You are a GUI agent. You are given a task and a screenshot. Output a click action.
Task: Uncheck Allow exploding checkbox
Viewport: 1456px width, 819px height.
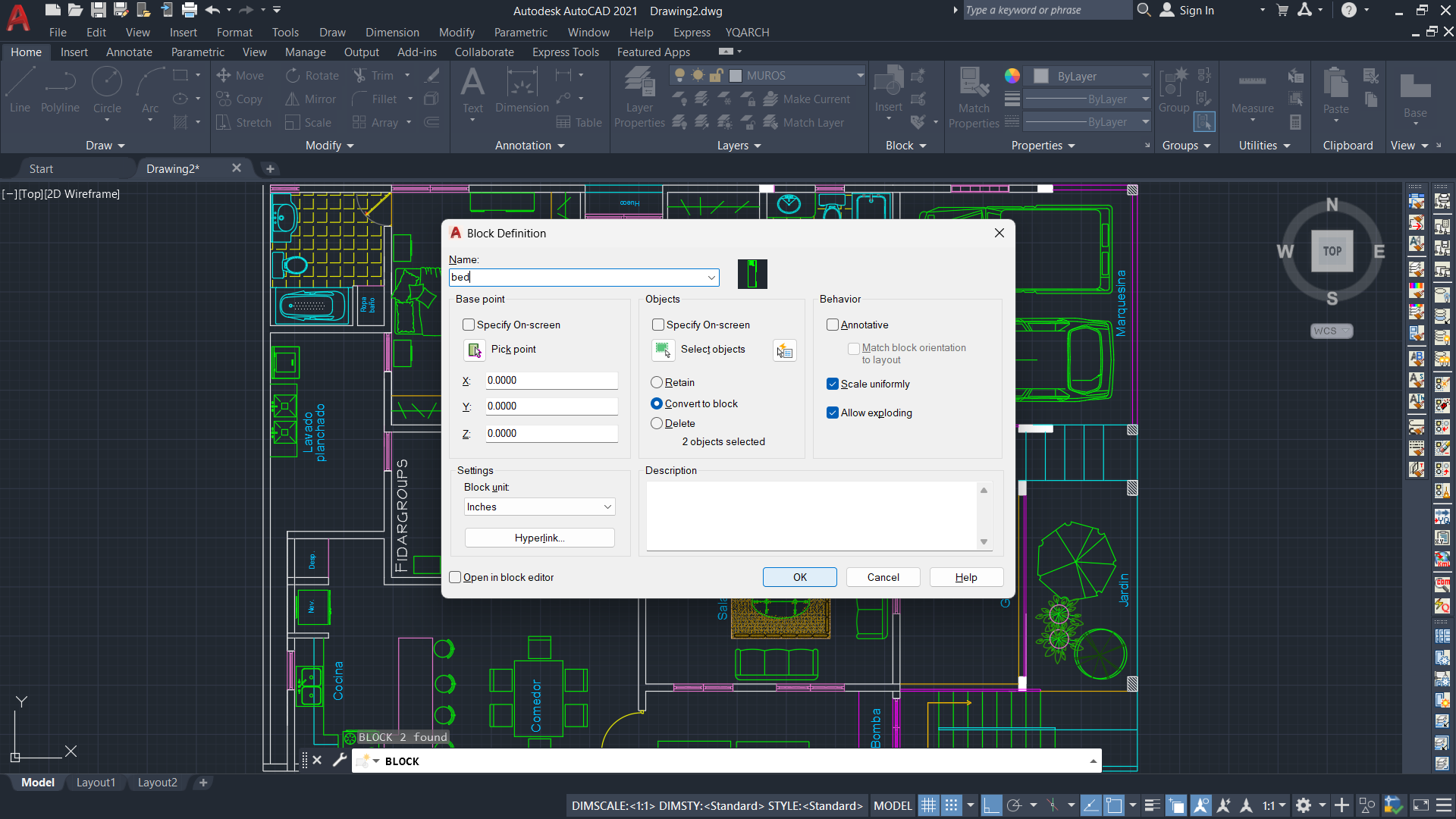[x=833, y=413]
